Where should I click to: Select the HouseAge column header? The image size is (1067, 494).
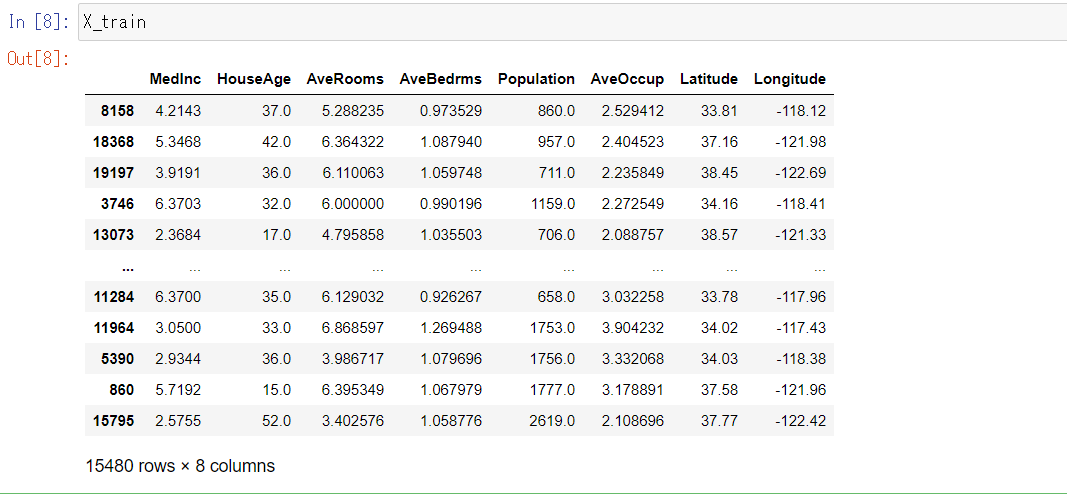click(x=254, y=79)
